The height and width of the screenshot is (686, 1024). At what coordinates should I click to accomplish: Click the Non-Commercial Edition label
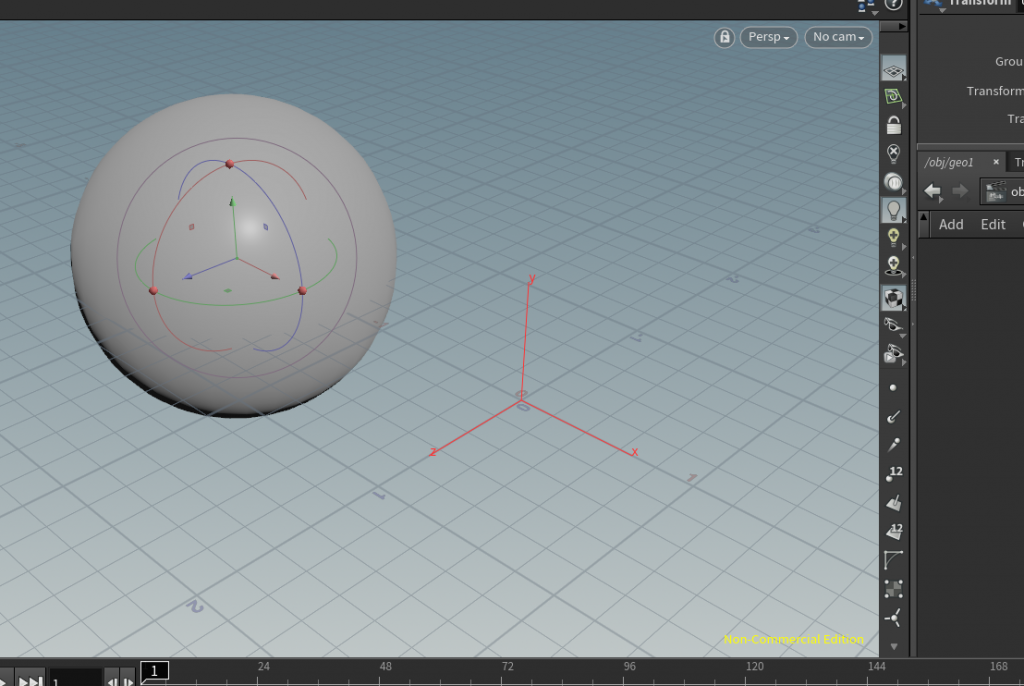793,640
